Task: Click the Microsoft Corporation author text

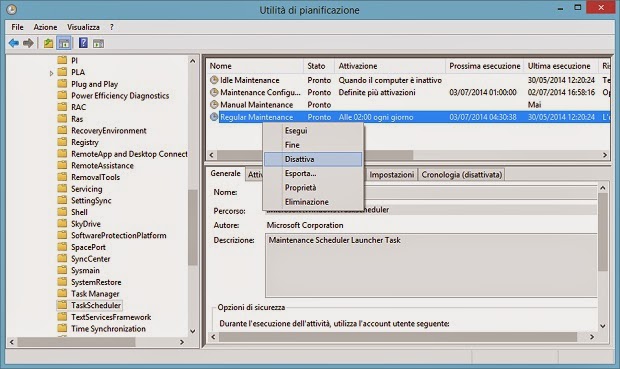Action: tap(305, 225)
